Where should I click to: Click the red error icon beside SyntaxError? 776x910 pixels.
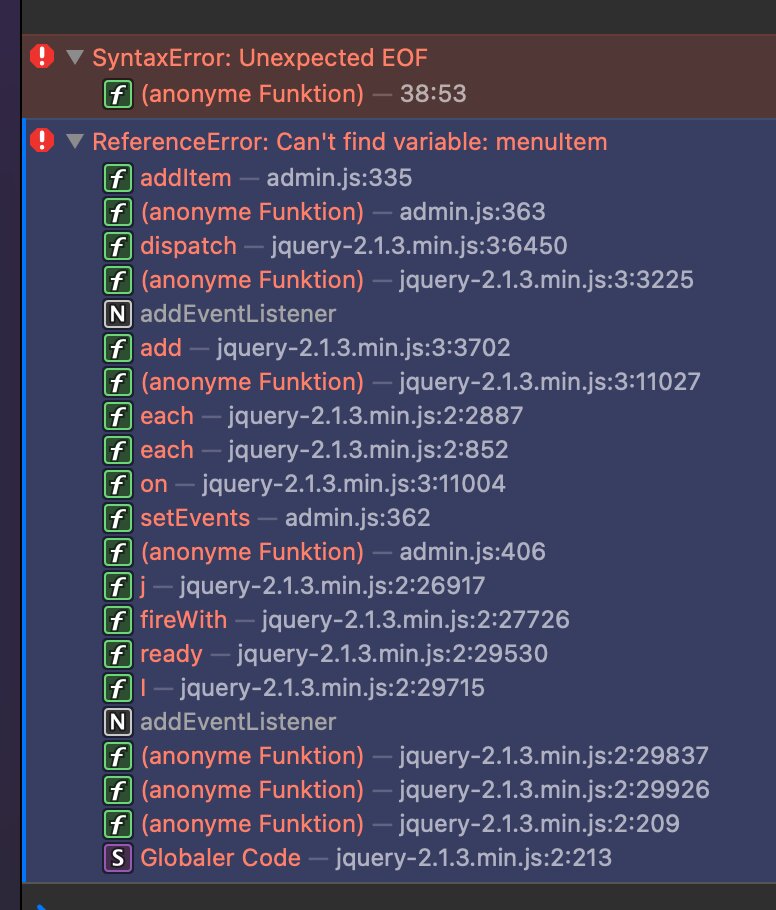coord(41,57)
